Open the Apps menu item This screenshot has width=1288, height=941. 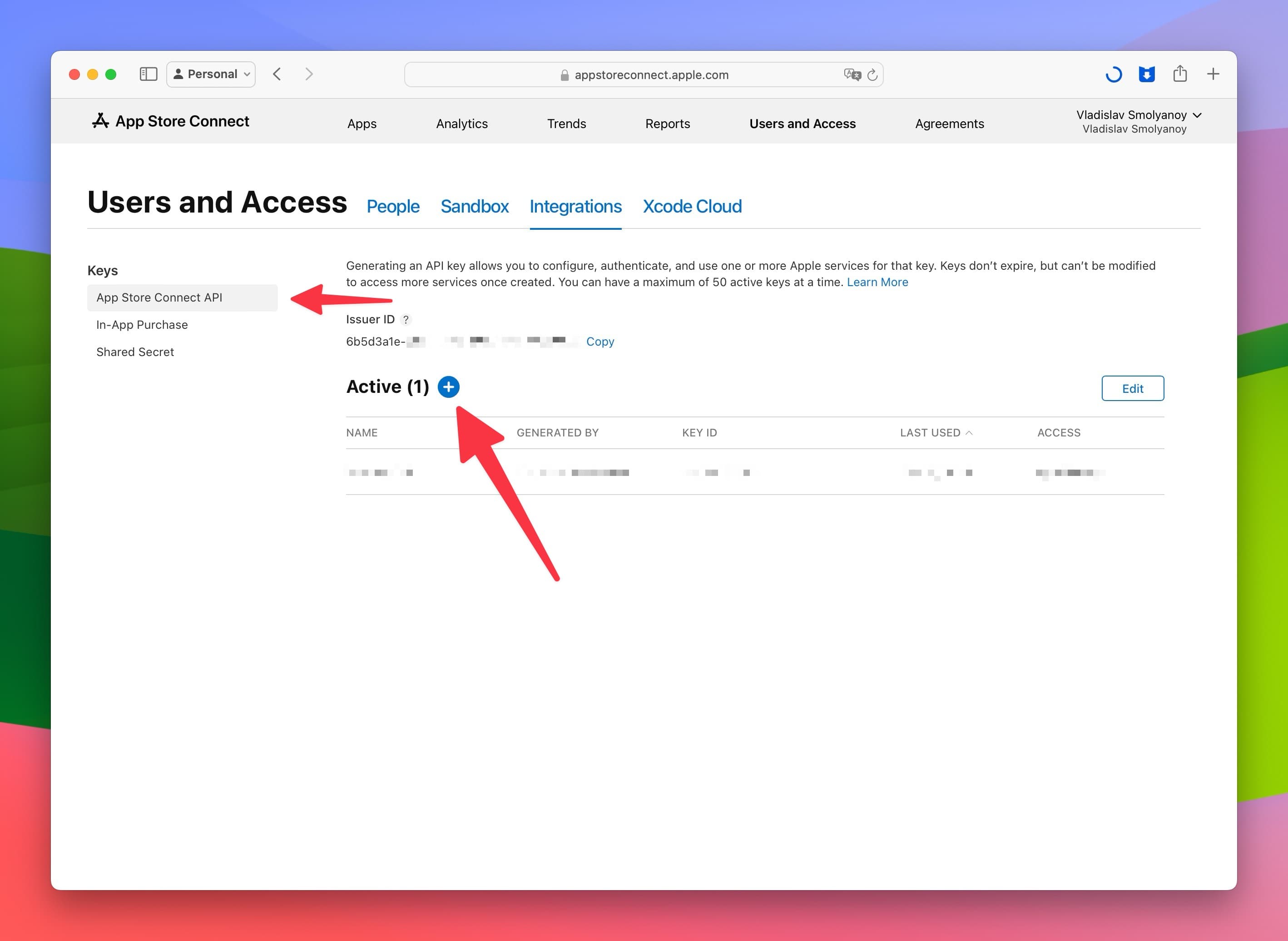click(x=362, y=124)
